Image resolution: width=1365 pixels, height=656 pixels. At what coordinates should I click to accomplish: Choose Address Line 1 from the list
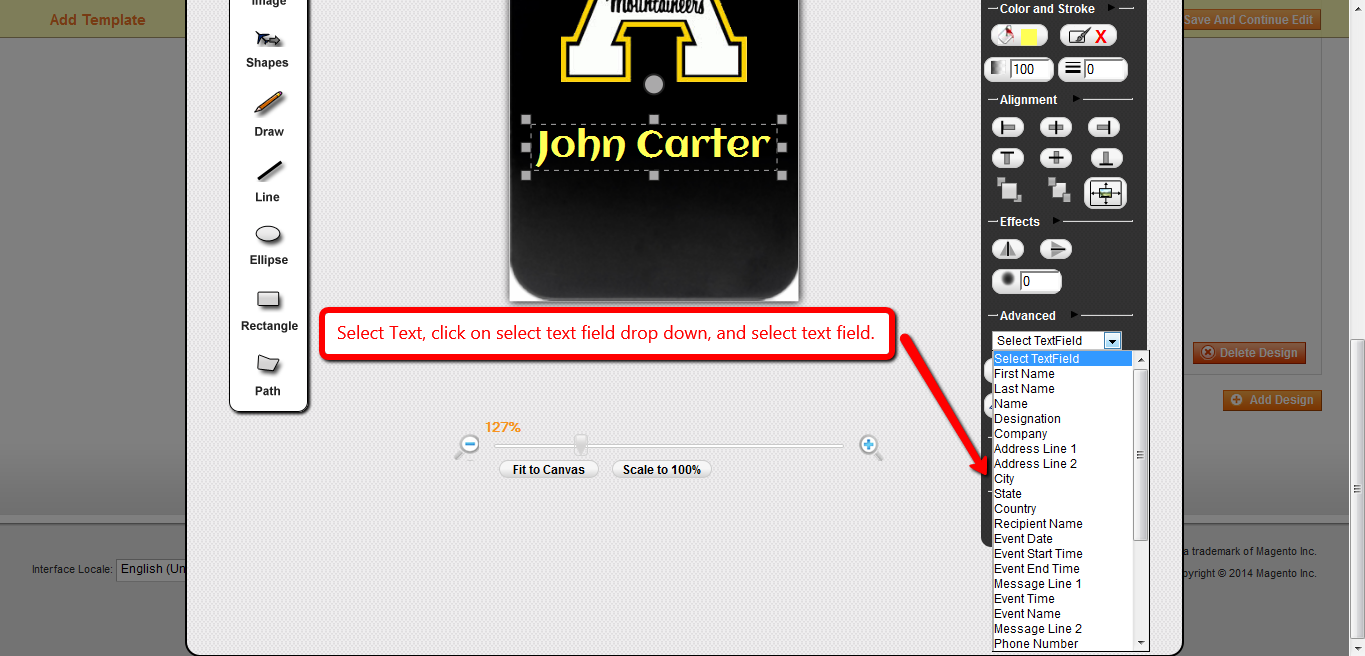pyautogui.click(x=1062, y=449)
